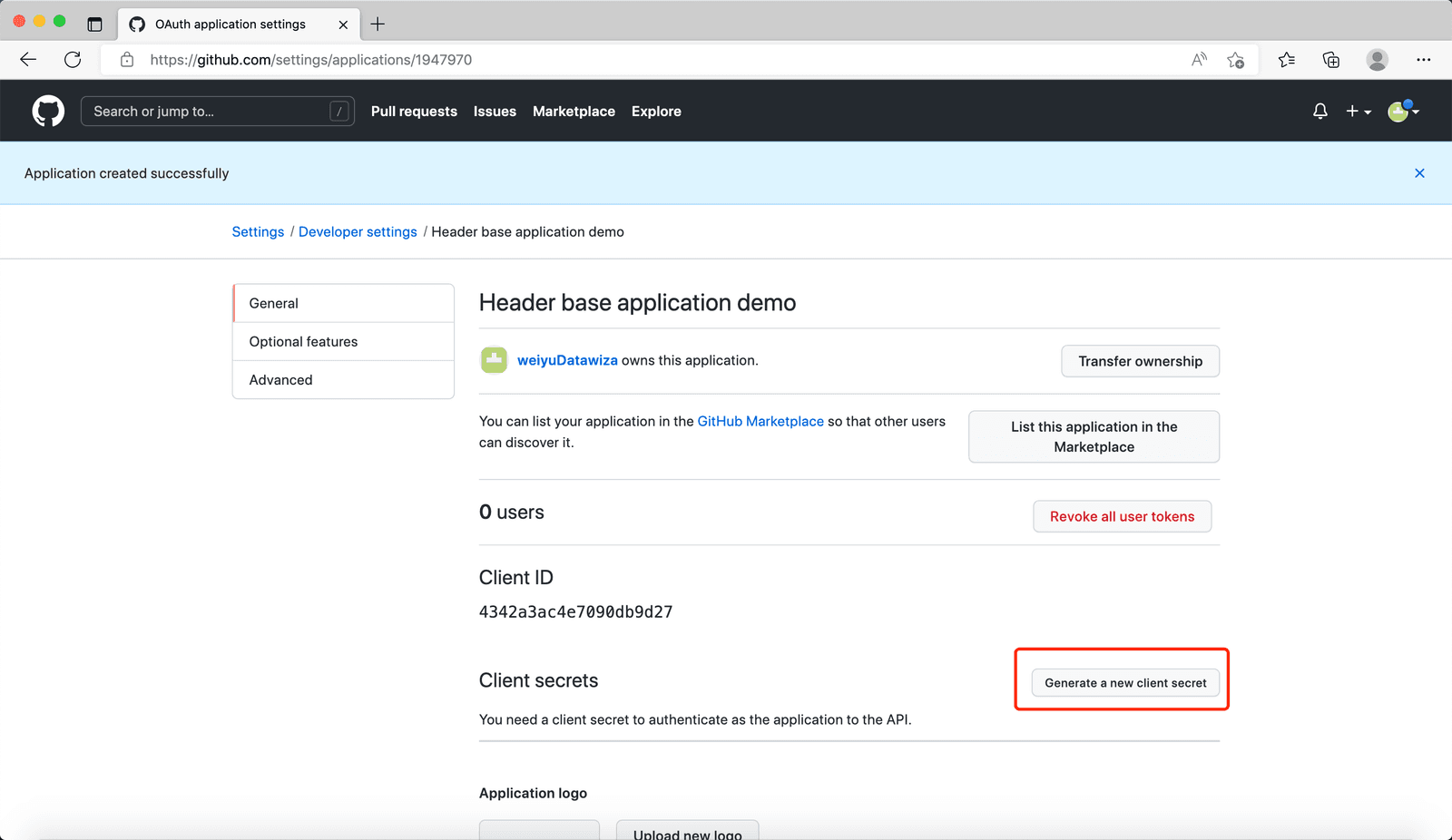
Task: Select Optional features in sidebar
Action: coord(343,341)
